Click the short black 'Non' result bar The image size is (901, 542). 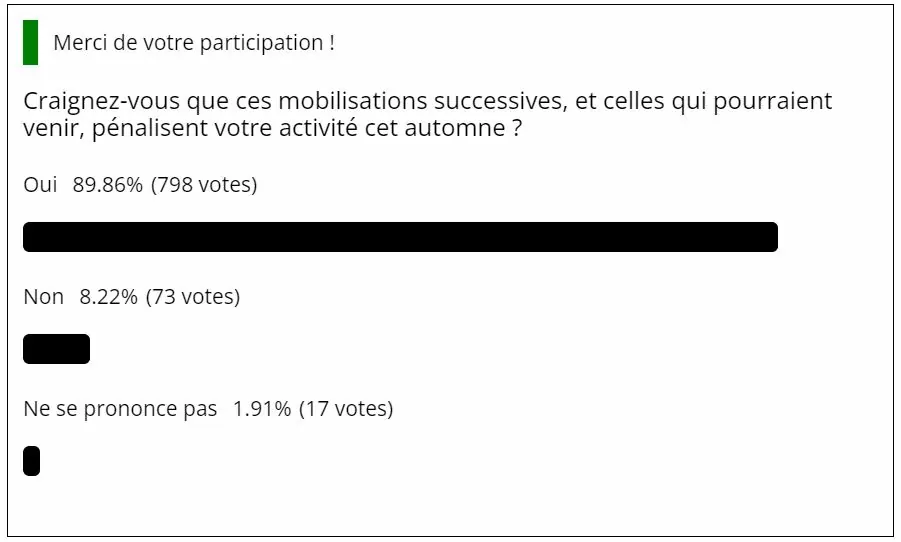[56, 349]
